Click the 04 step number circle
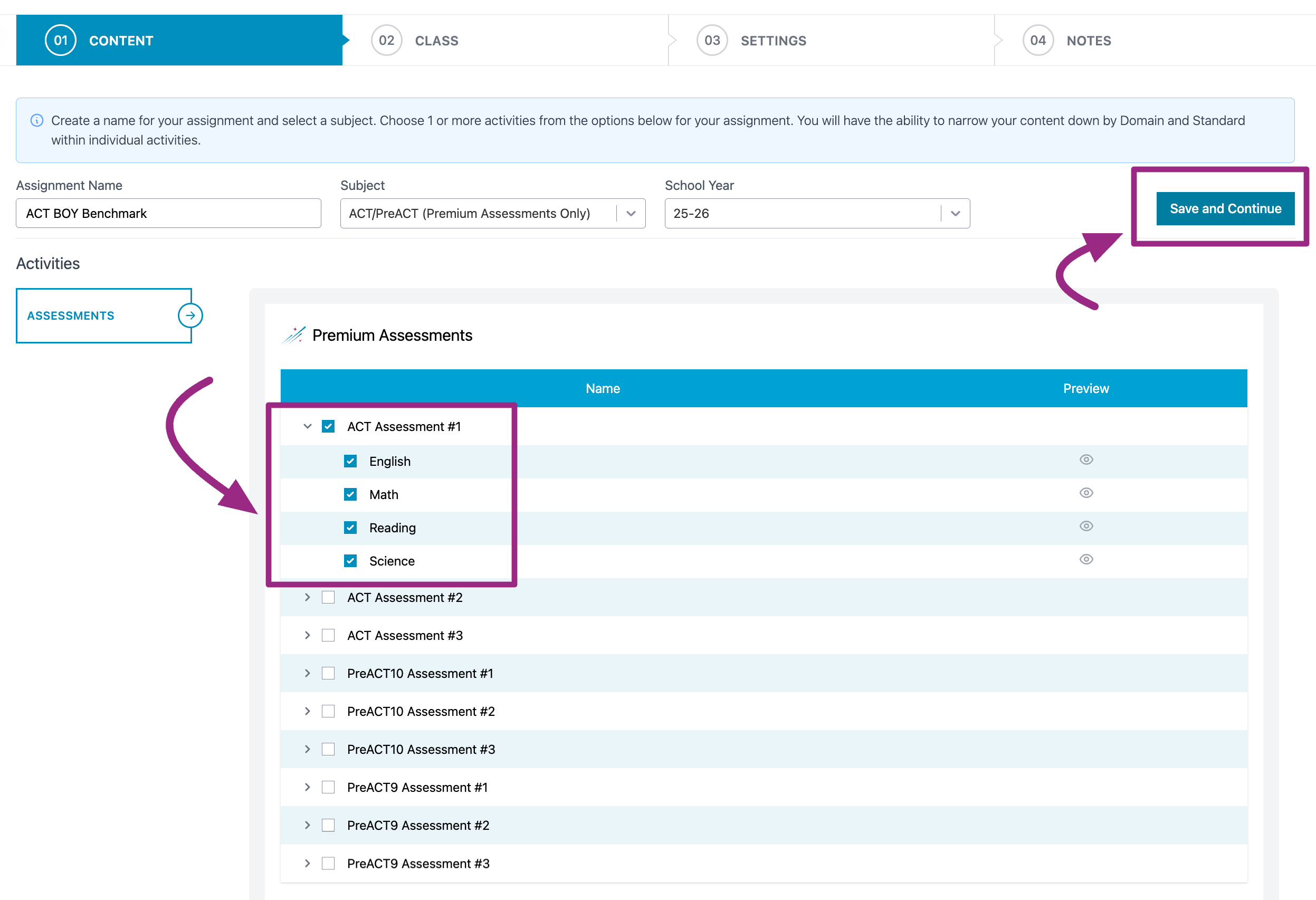This screenshot has height=900, width=1316. 1037,40
